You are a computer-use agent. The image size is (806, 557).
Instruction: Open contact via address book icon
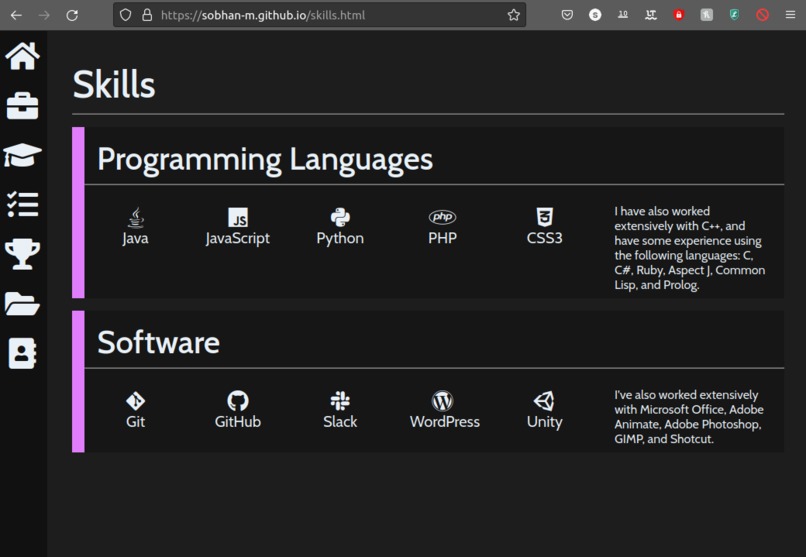tap(23, 354)
